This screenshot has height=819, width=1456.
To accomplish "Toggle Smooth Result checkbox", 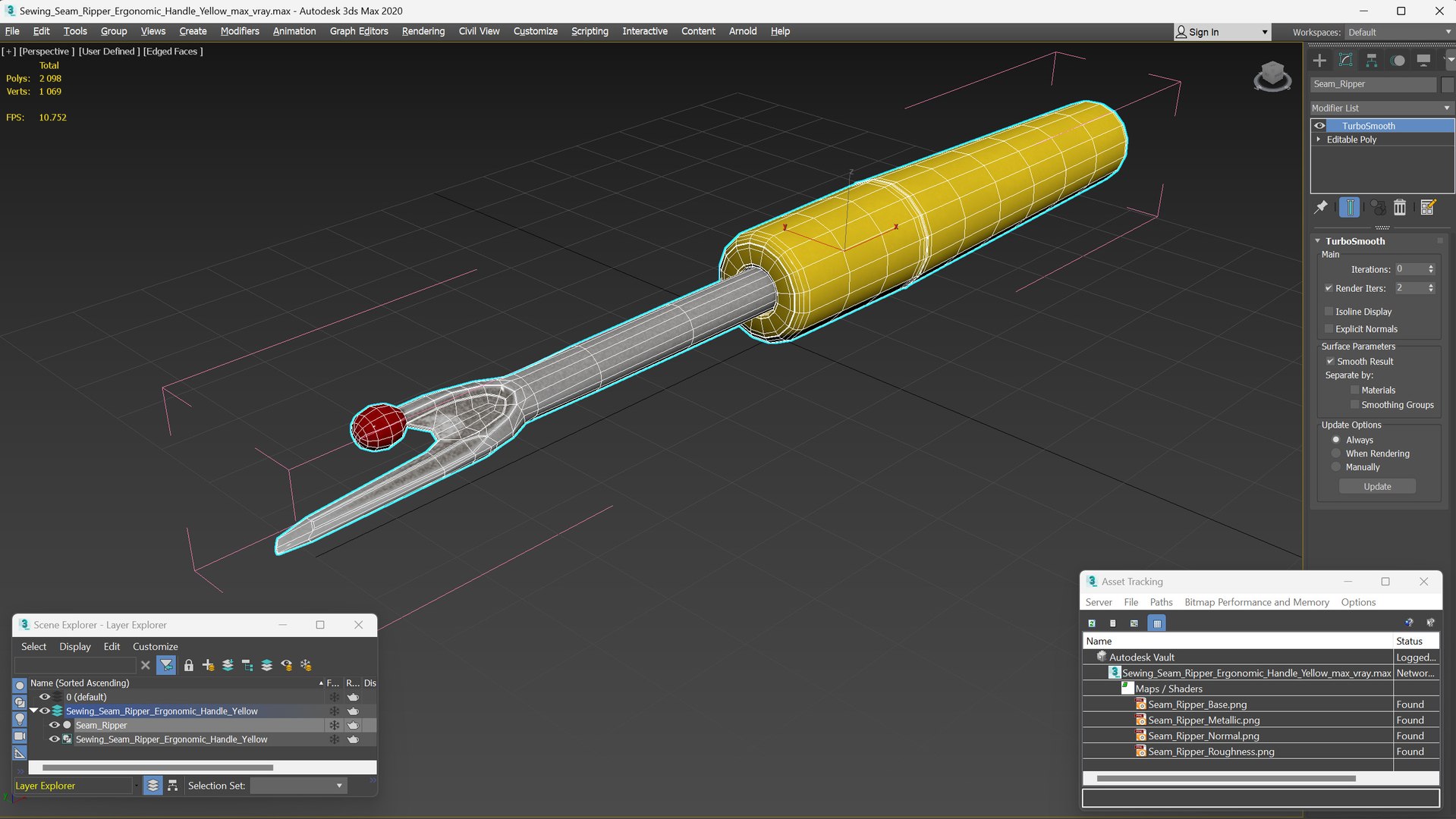I will pos(1330,362).
